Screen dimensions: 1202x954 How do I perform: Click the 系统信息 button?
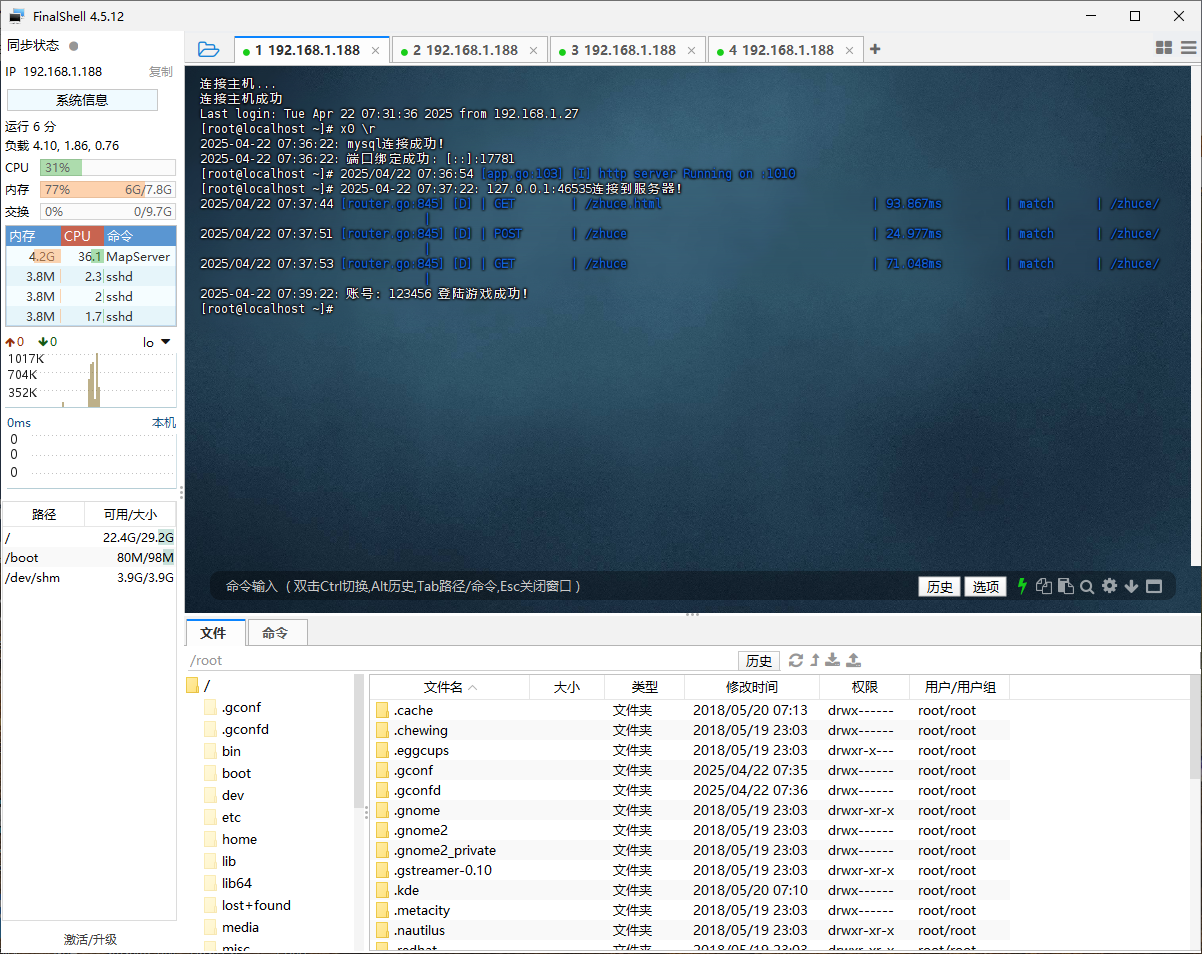(82, 100)
